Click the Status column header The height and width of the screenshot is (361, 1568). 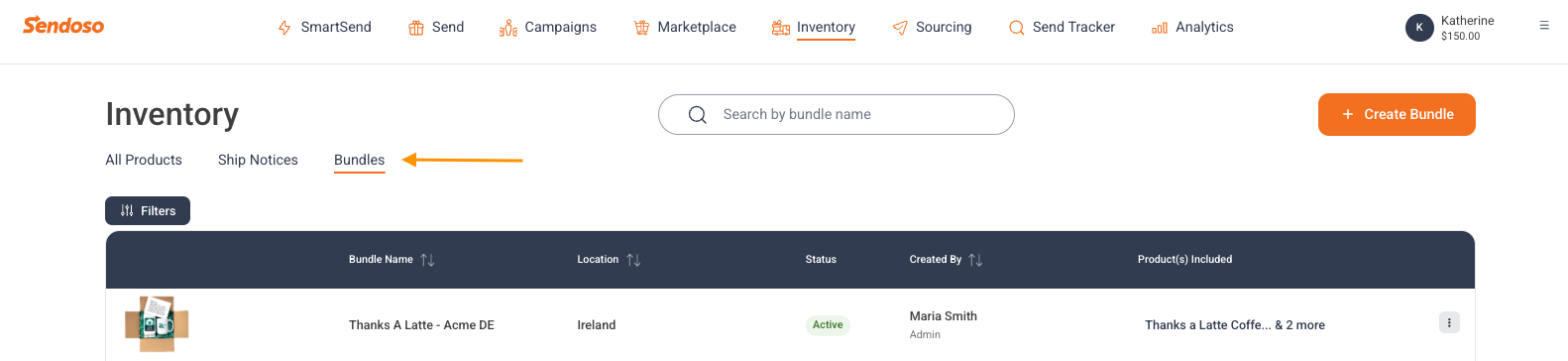tap(821, 260)
